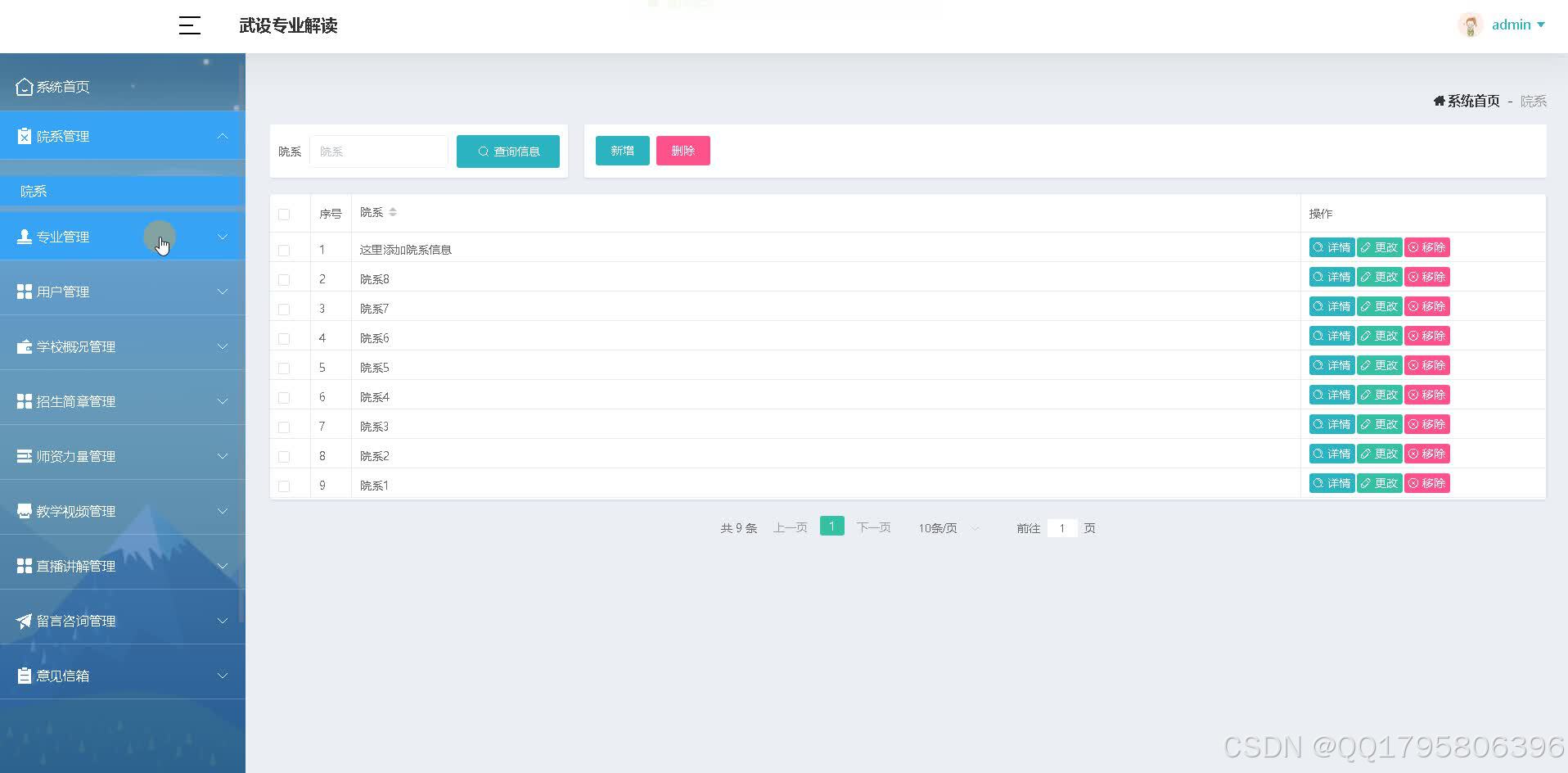Open the 10条/页 page size dropdown
The height and width of the screenshot is (773, 1568).
[948, 528]
